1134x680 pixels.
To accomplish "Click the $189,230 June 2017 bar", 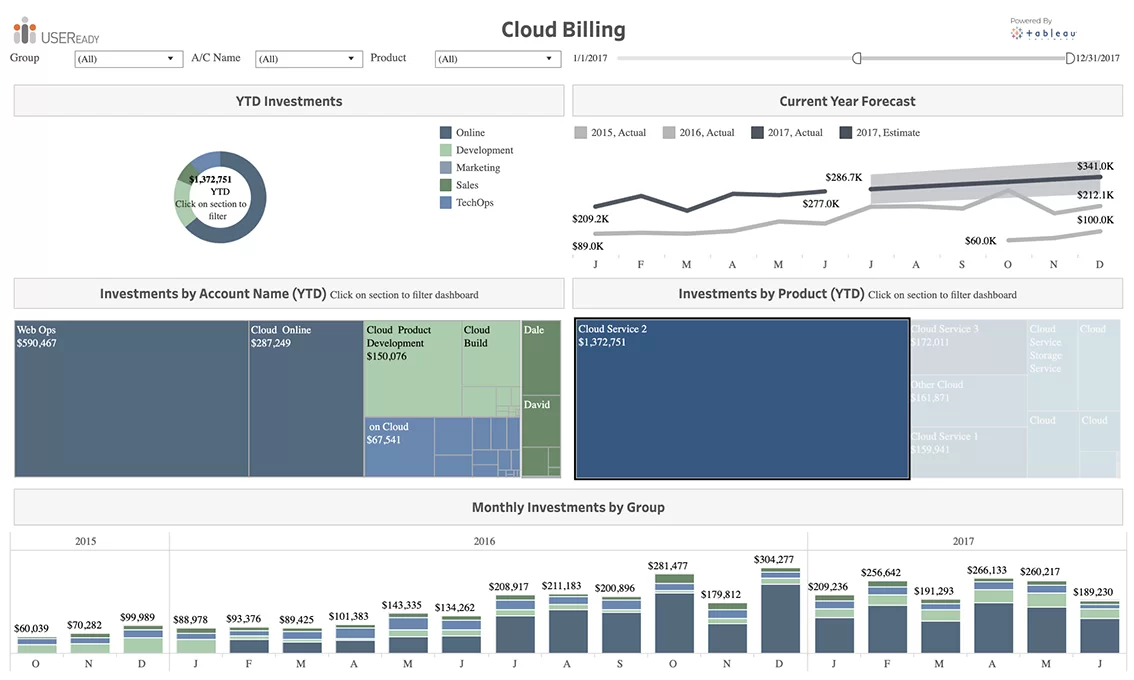I will 1100,626.
